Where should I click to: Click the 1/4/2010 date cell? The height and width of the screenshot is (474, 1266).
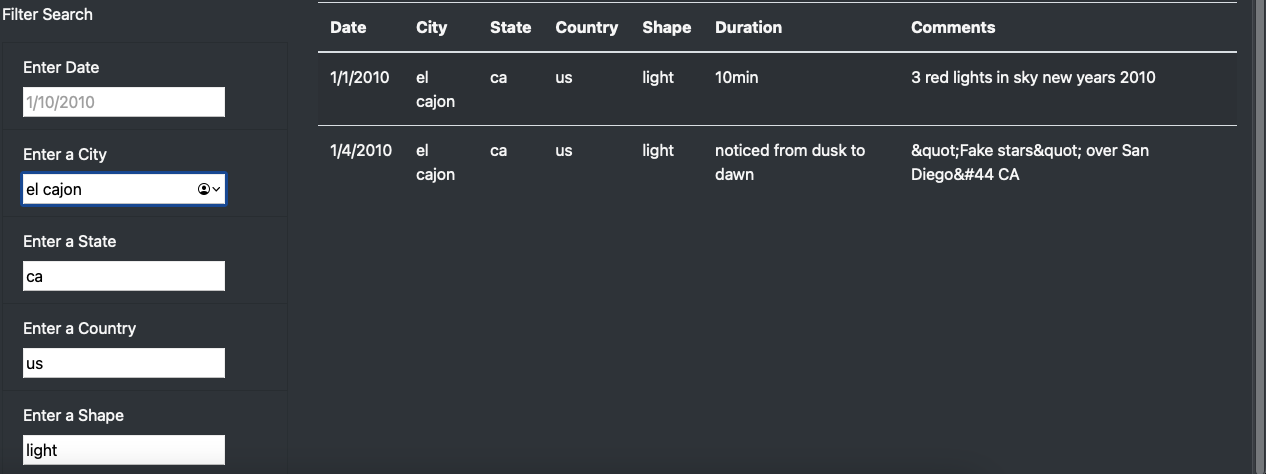click(360, 150)
